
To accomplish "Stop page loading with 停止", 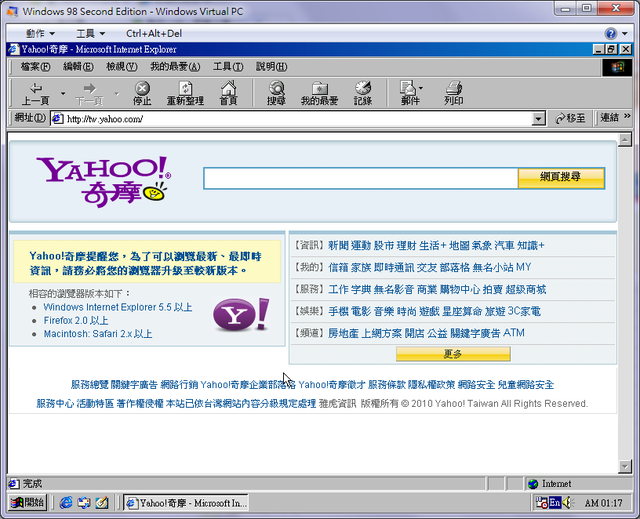I will (142, 94).
